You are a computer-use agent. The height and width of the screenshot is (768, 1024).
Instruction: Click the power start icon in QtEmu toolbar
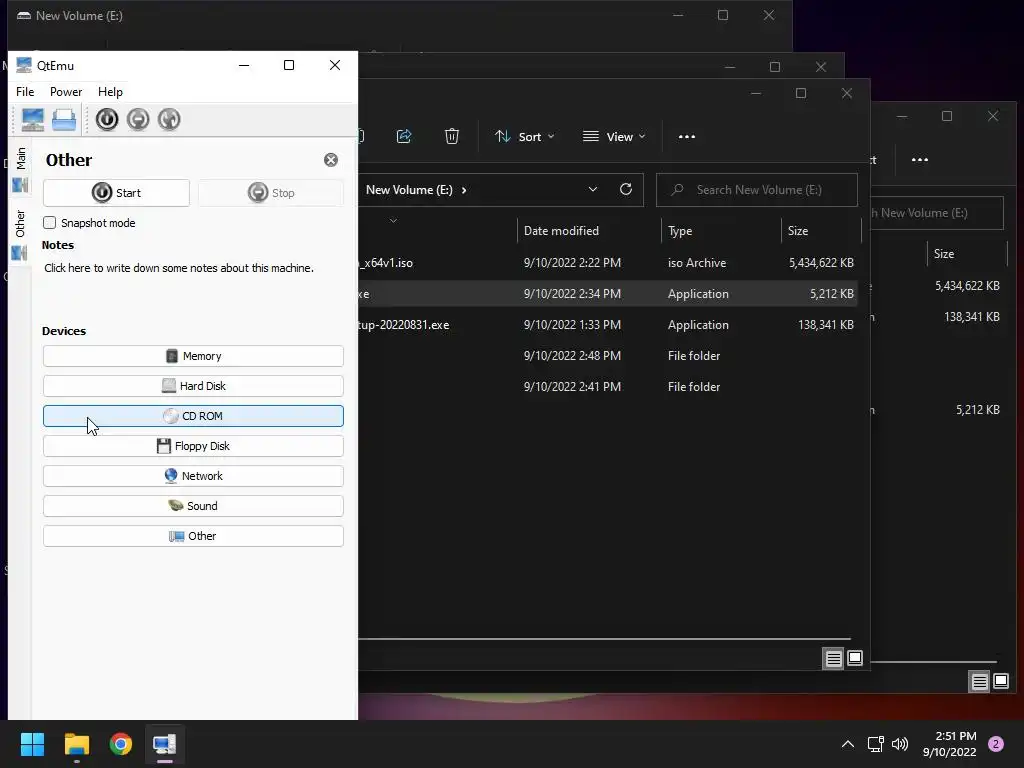[107, 120]
